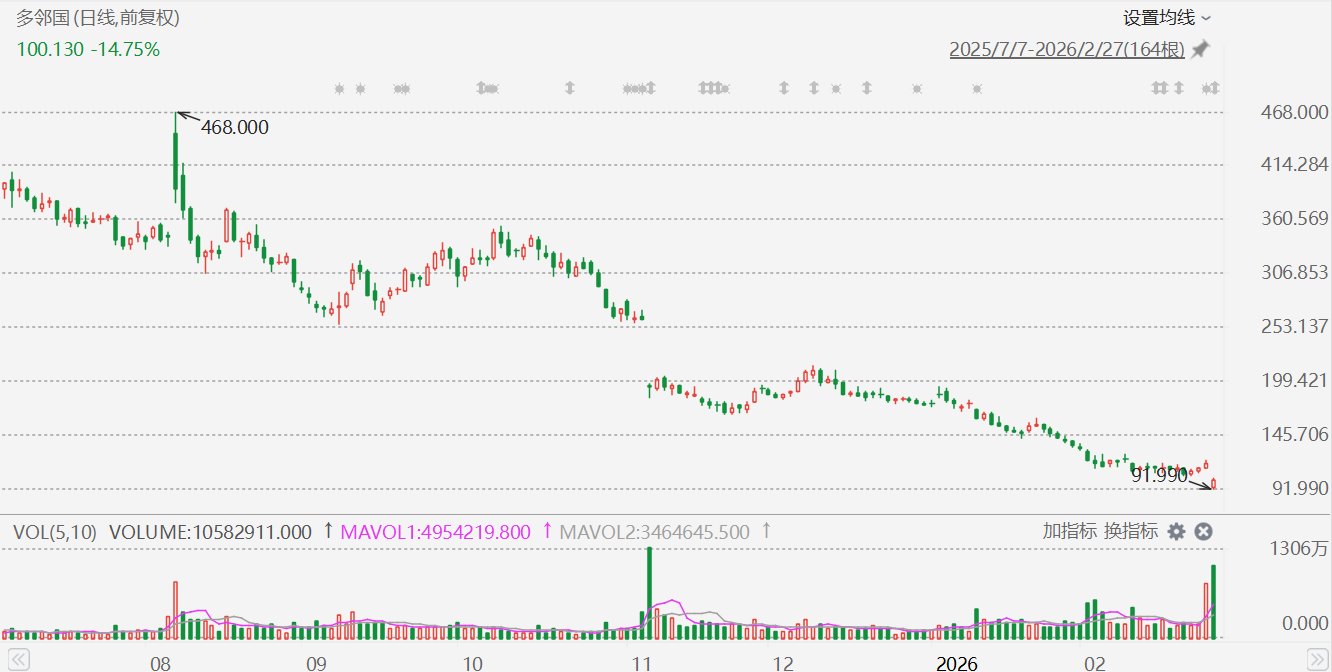Open volume indicator settings gear
Viewport: 1332px width, 672px height.
(x=1177, y=532)
